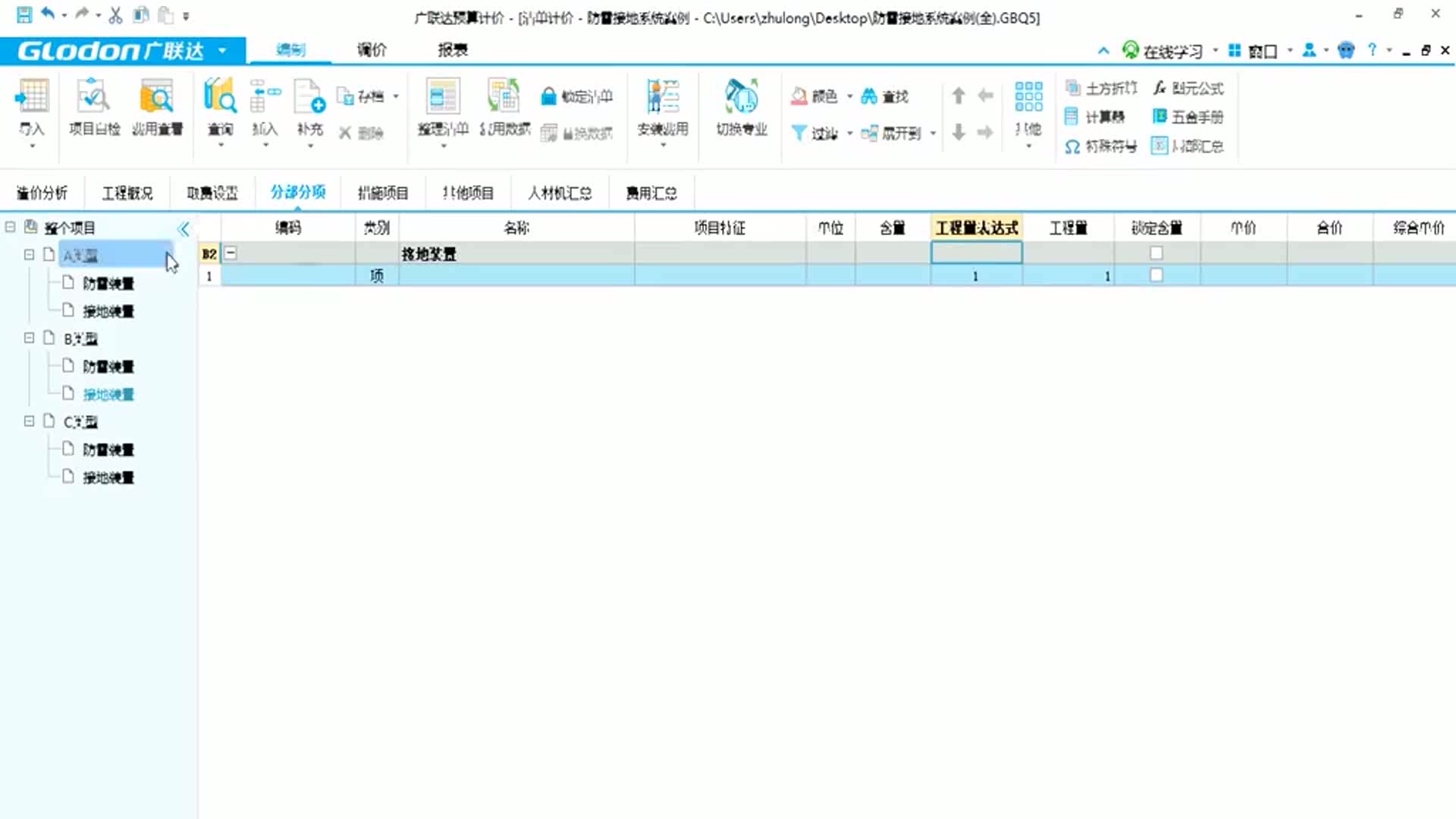Collapse ribbon with the up chevron
1456x819 pixels.
coord(1103,51)
